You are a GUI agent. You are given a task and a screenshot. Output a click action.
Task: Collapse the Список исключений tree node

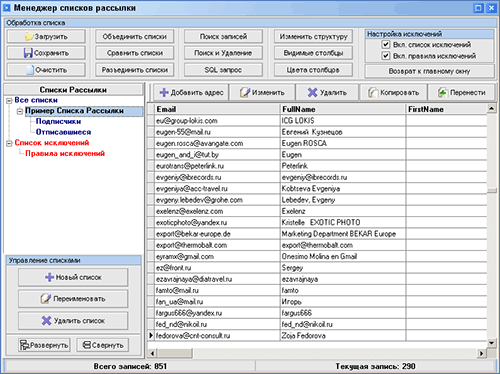point(9,143)
